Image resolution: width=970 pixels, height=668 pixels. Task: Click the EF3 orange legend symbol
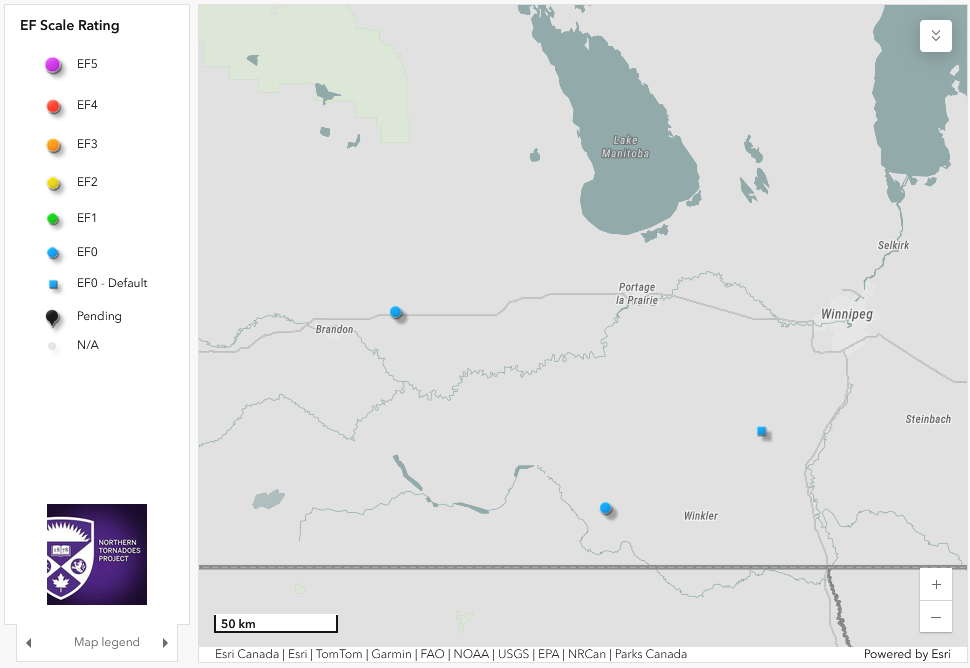(53, 145)
